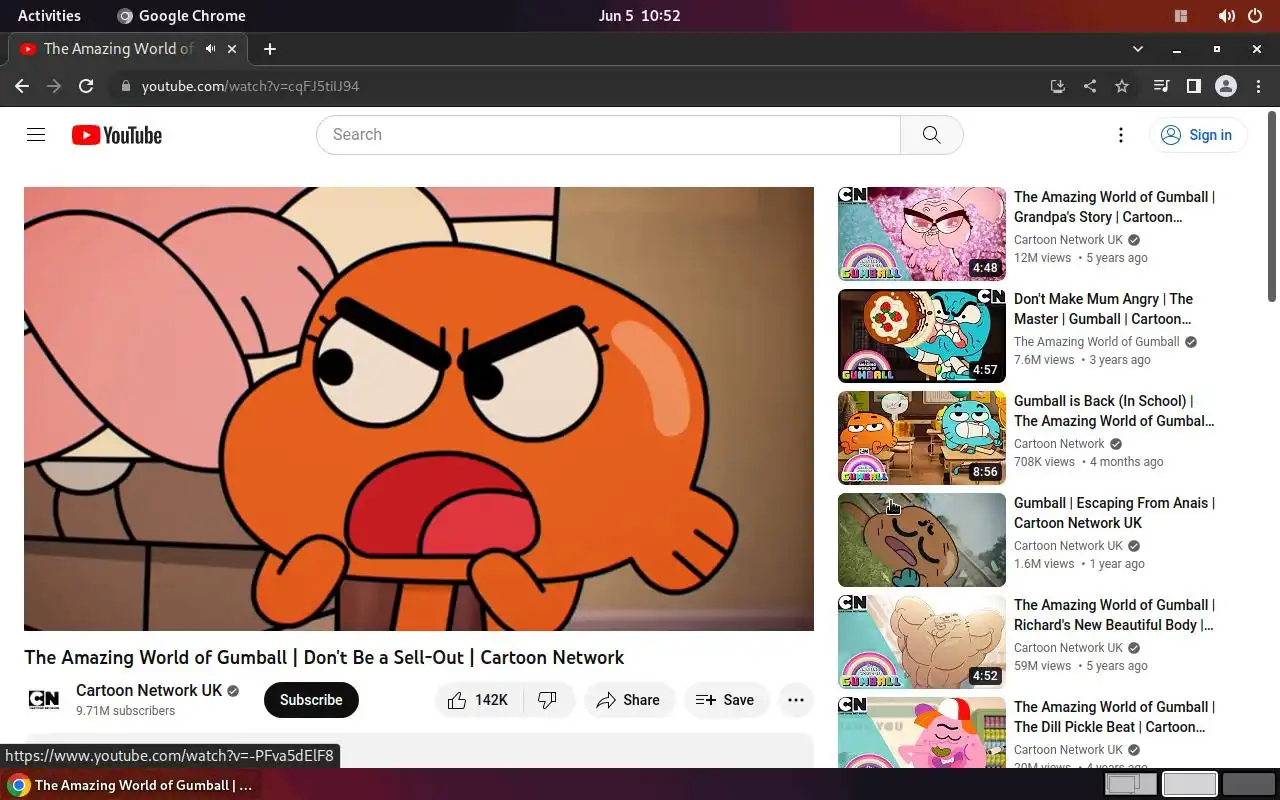Click the share page icon in address bar
The width and height of the screenshot is (1280, 800).
click(1090, 86)
